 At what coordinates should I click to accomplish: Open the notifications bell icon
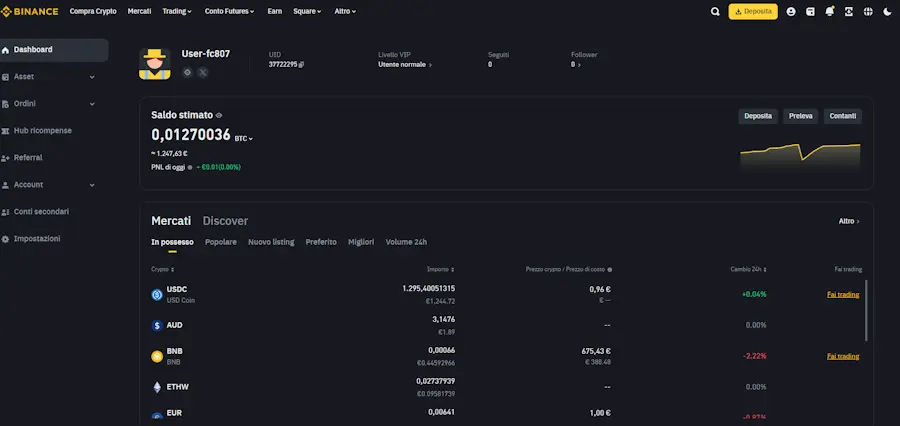coord(829,12)
